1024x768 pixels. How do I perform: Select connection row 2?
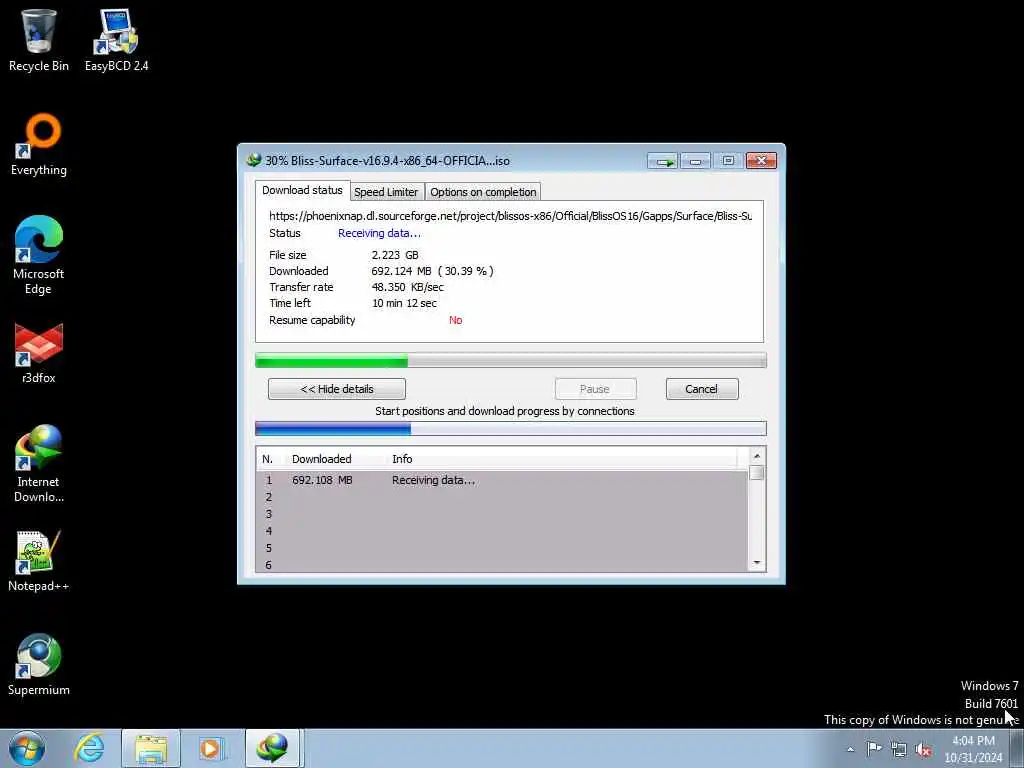tap(502, 497)
